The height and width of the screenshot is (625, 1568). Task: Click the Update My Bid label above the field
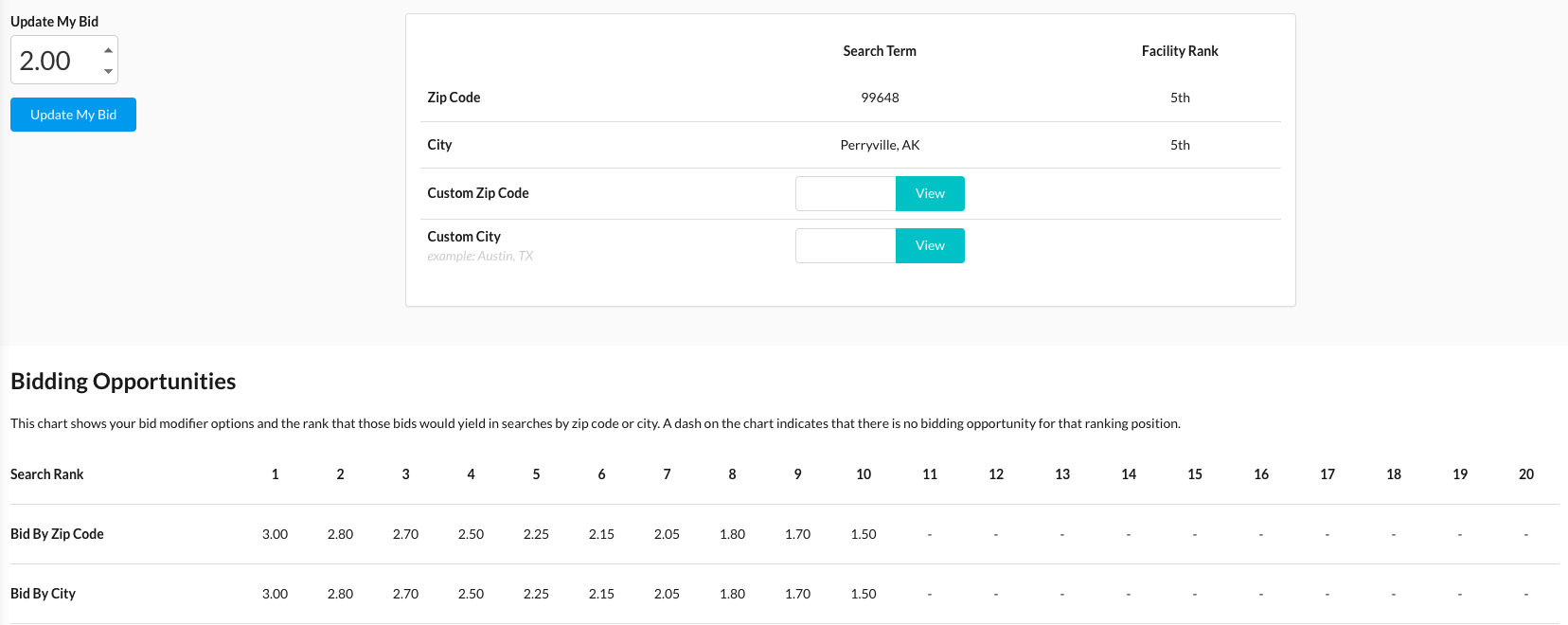click(x=54, y=22)
